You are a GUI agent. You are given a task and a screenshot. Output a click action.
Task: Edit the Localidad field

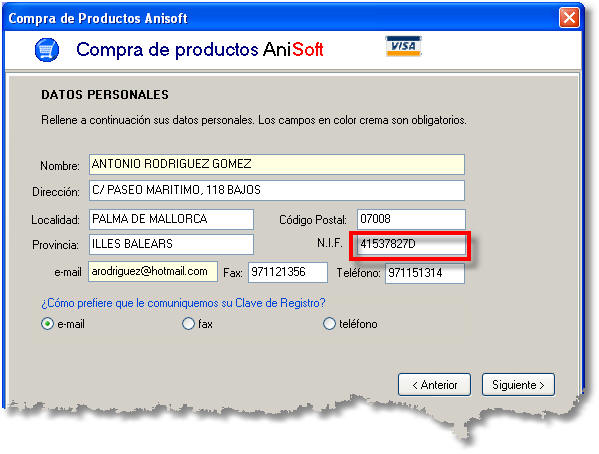(171, 219)
